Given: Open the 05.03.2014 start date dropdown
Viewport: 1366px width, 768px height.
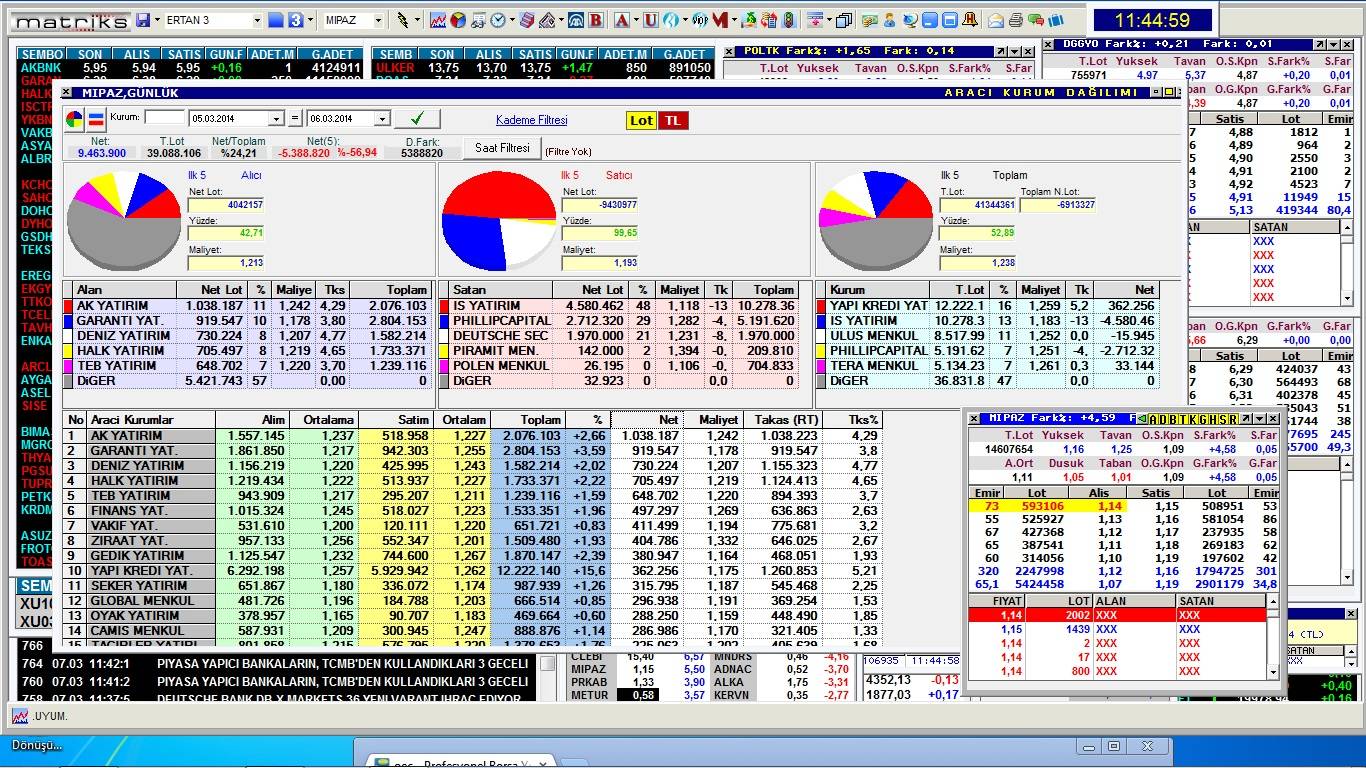Looking at the screenshot, I should coord(276,119).
